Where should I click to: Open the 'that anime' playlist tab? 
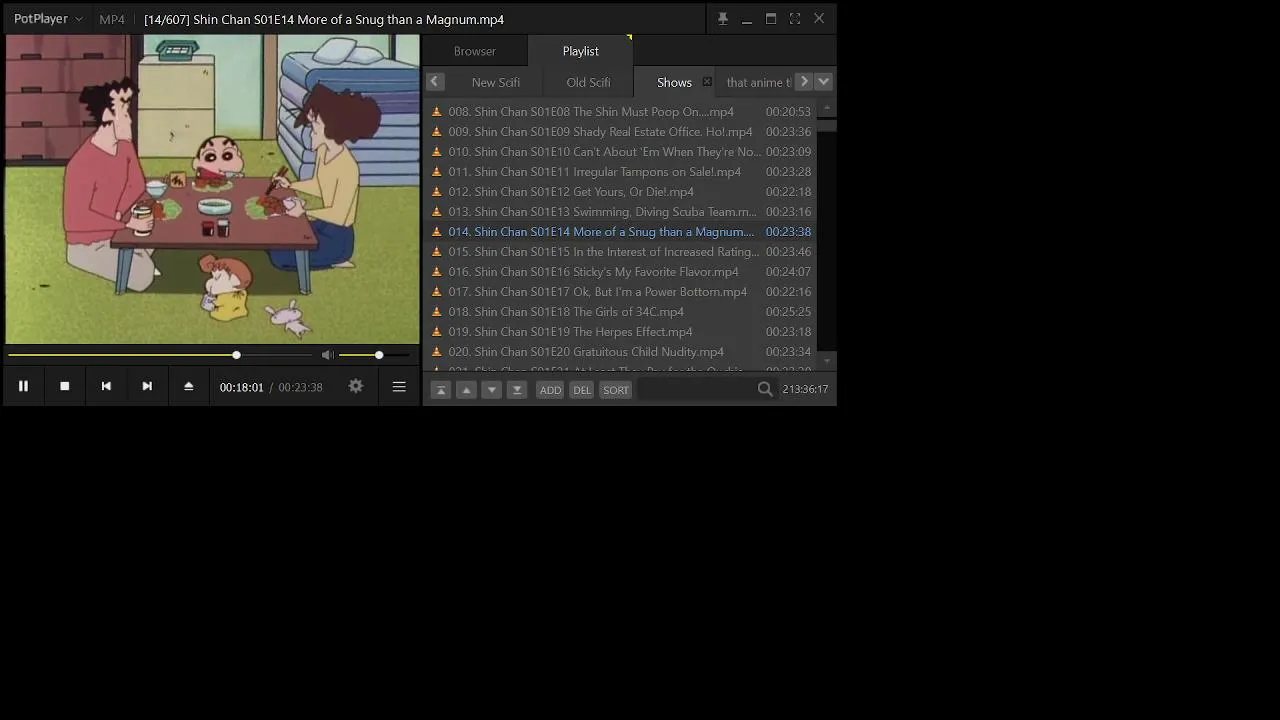point(758,82)
